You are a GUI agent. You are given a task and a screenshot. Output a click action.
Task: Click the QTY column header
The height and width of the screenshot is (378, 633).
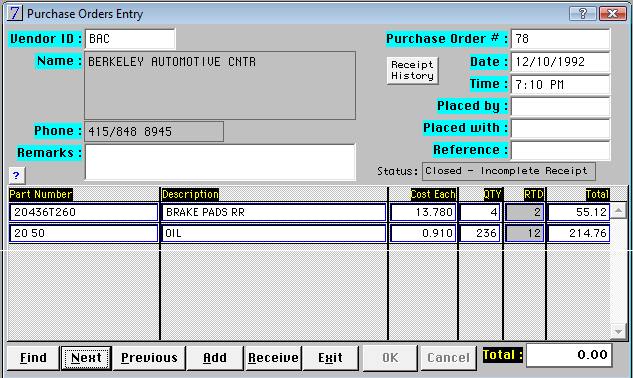point(493,194)
